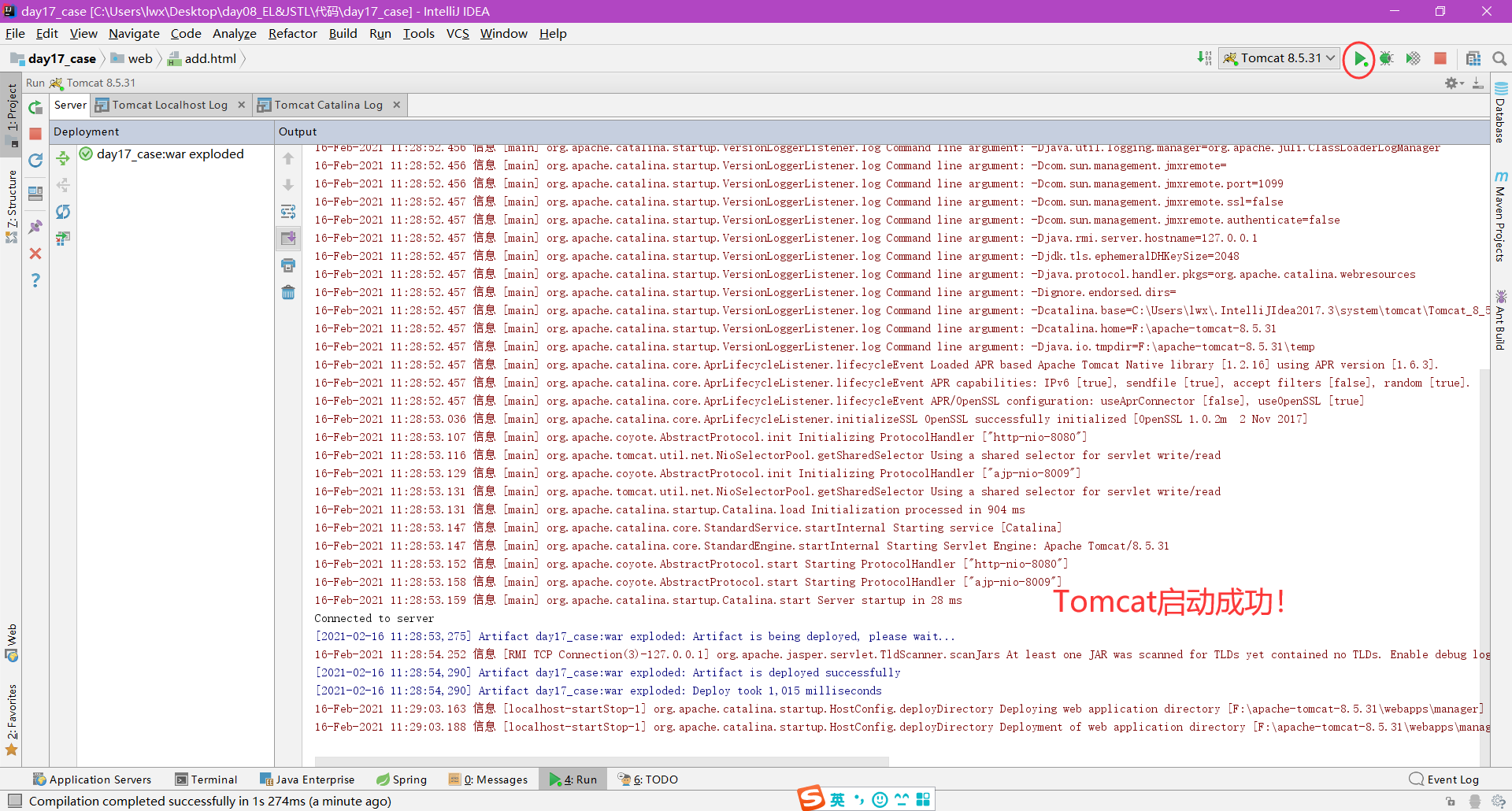Toggle soft wraps in the output console
The image size is (1512, 811).
pos(288,212)
